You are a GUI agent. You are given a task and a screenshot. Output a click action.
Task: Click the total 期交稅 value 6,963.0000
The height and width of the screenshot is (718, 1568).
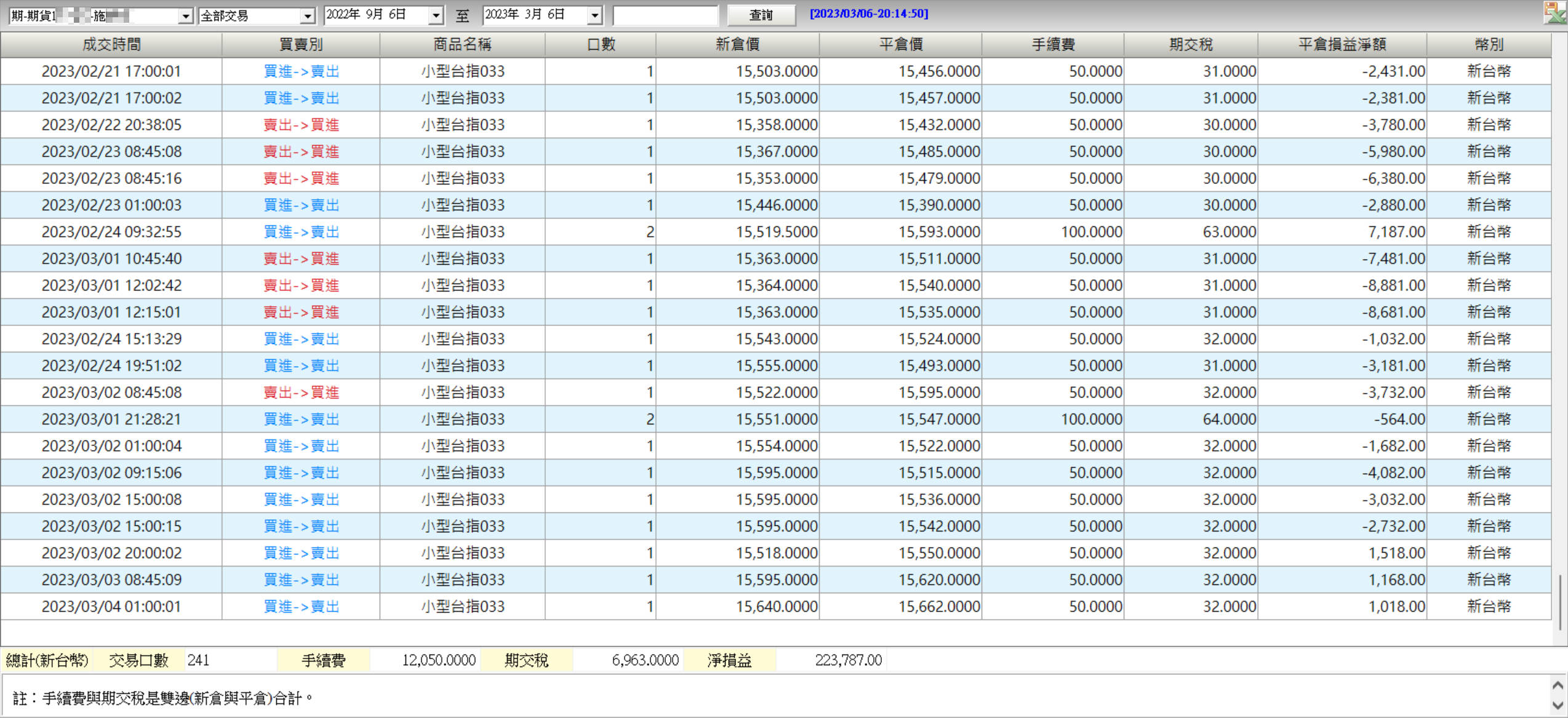tap(645, 661)
